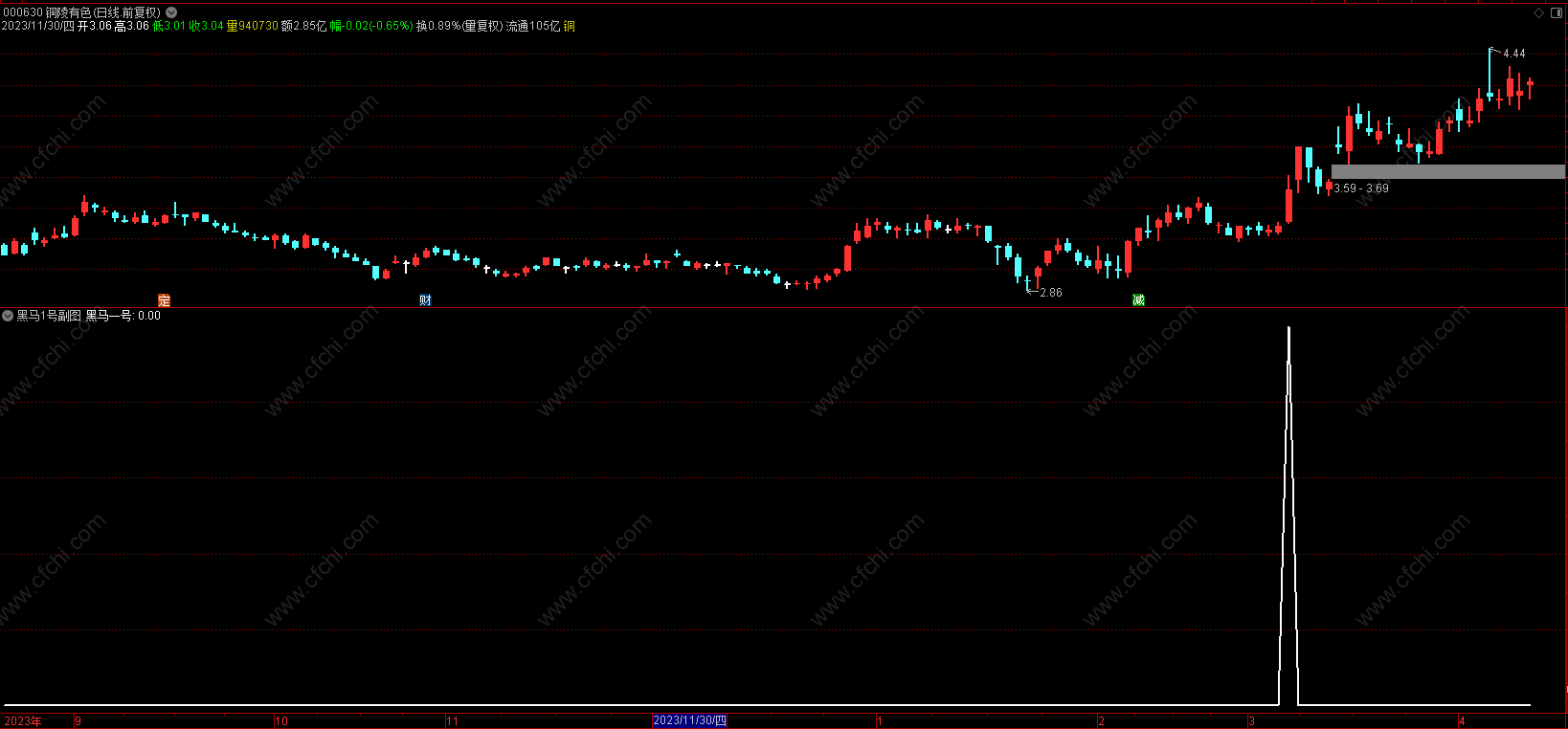Click the 黑马1号副图 indicator name

tap(49, 315)
